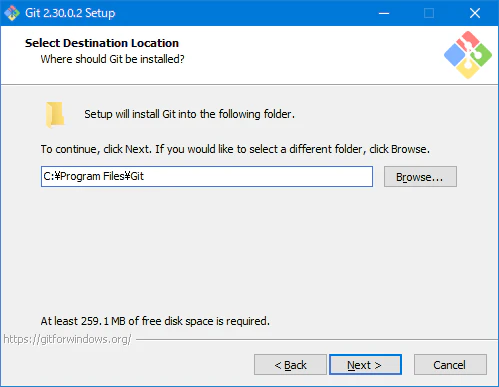Click the Git logo in header
This screenshot has height=387, width=499.
coord(468,55)
